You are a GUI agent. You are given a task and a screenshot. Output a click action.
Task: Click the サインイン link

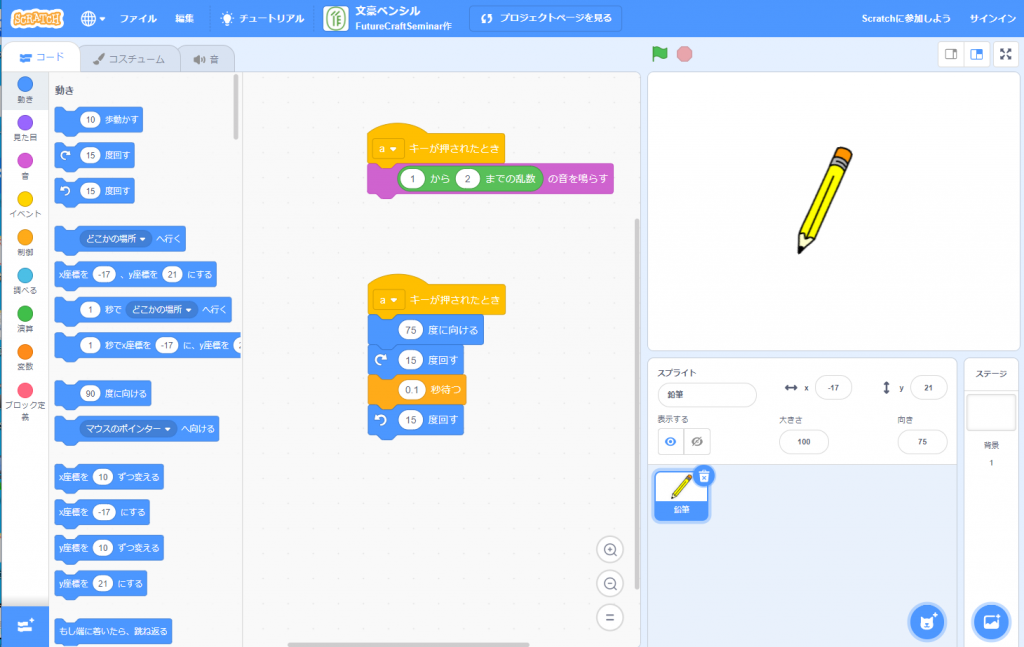pyautogui.click(x=992, y=19)
